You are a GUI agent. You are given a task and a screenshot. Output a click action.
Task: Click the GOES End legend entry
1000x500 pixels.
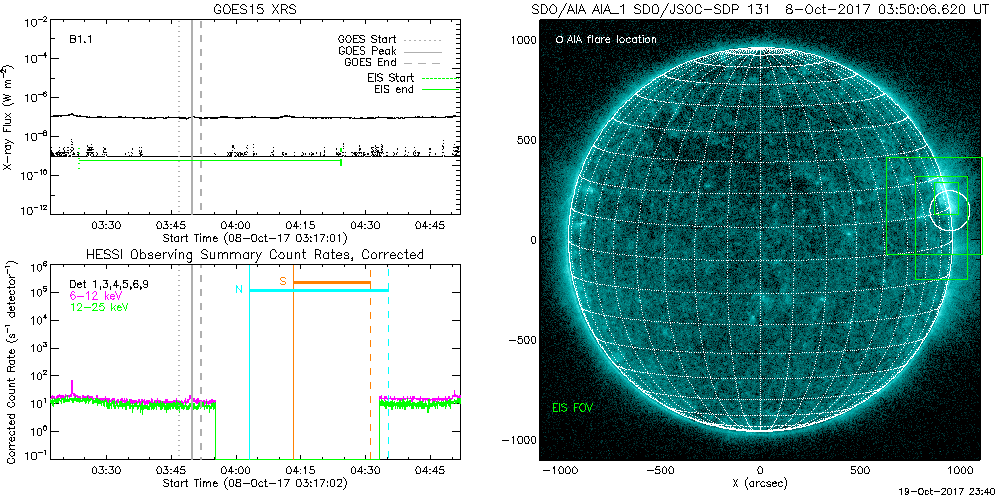[x=371, y=62]
